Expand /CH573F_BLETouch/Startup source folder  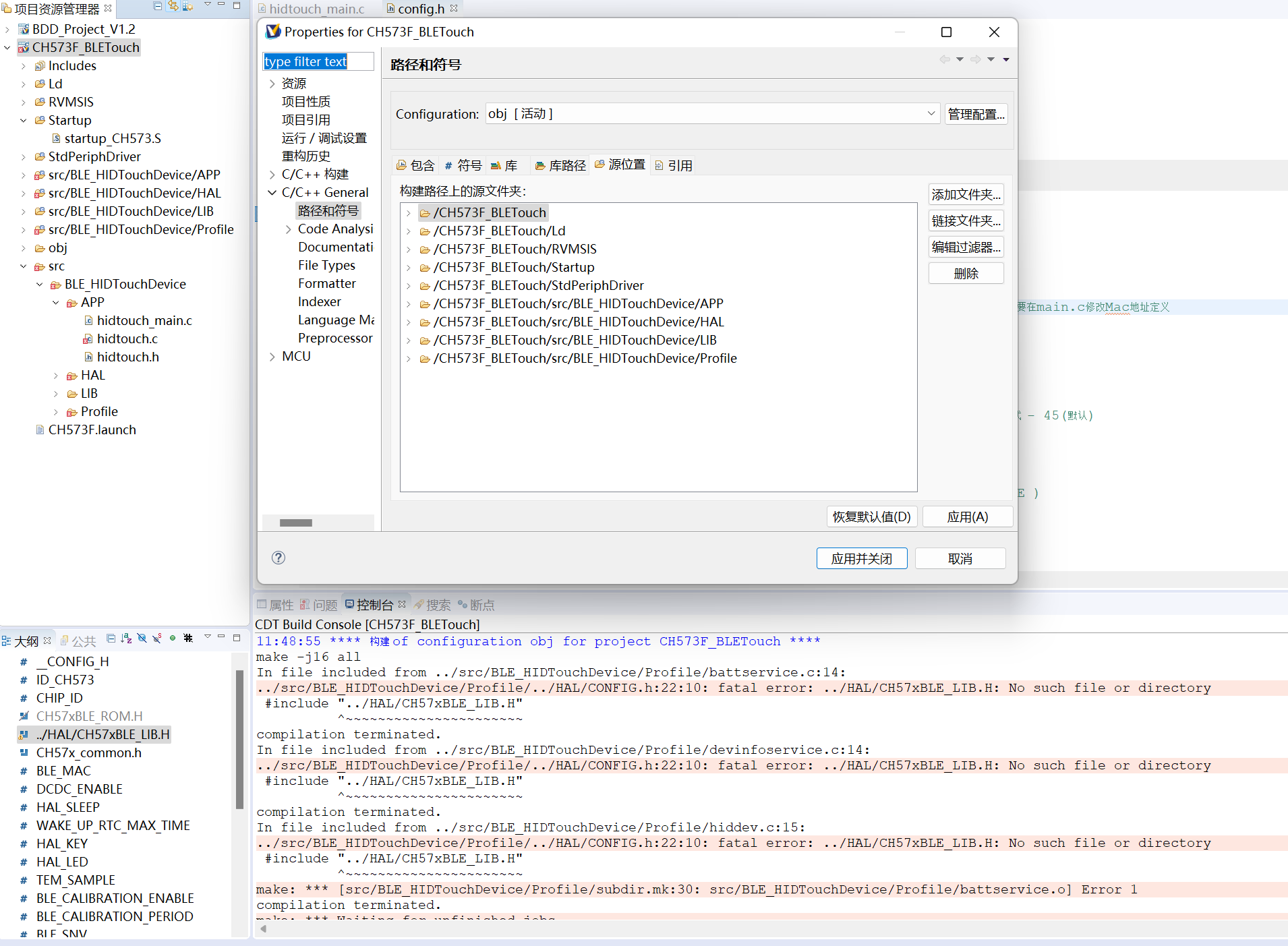pos(409,268)
